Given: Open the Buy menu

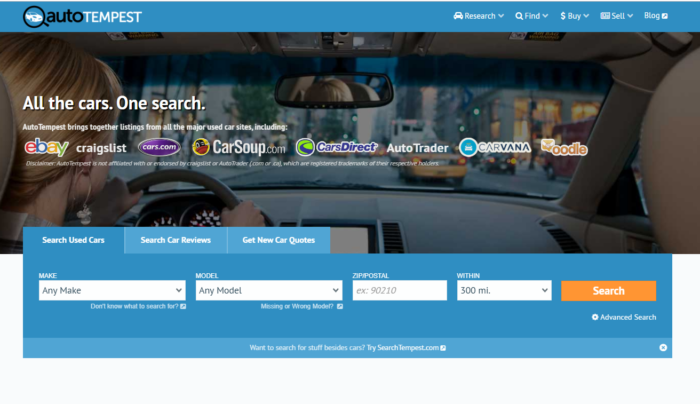Looking at the screenshot, I should point(575,16).
